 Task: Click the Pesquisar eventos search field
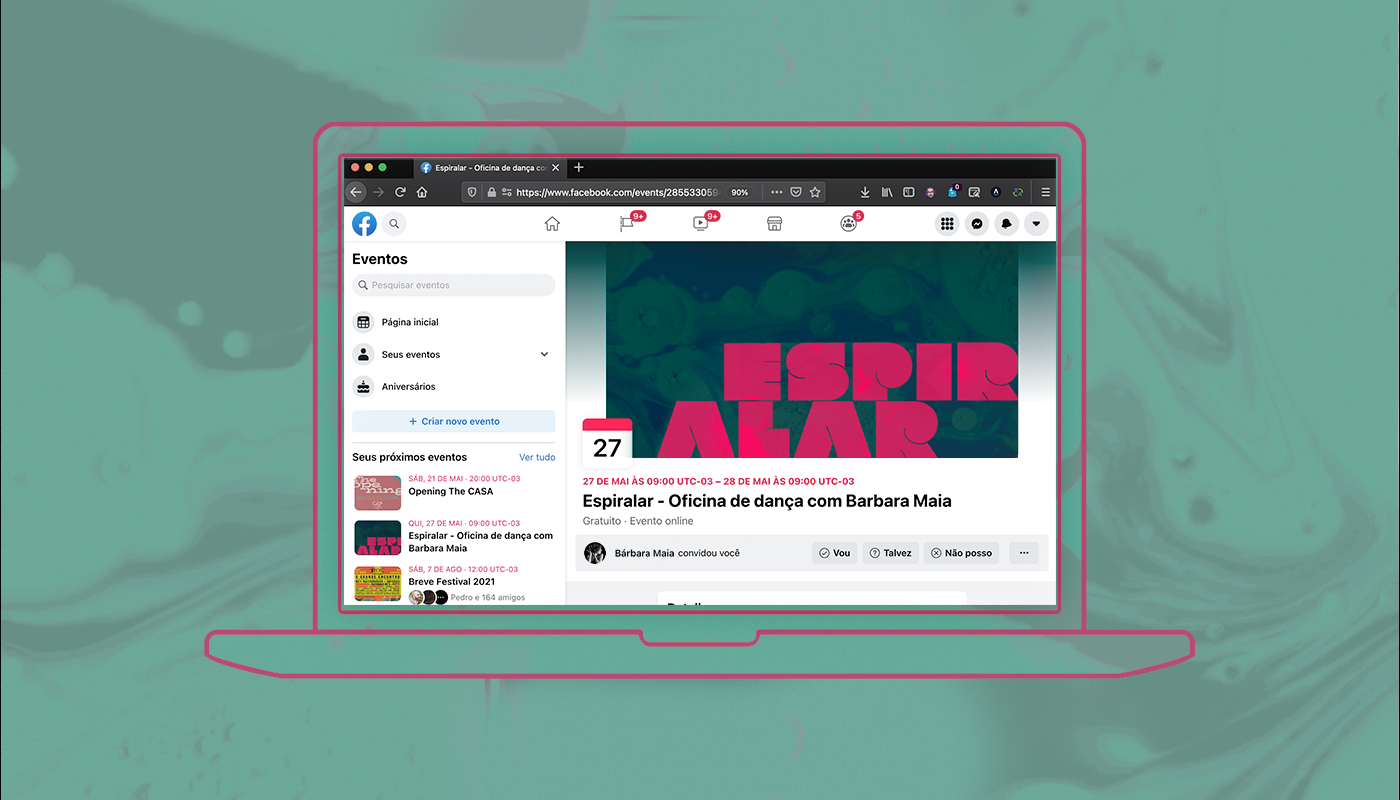[x=453, y=285]
